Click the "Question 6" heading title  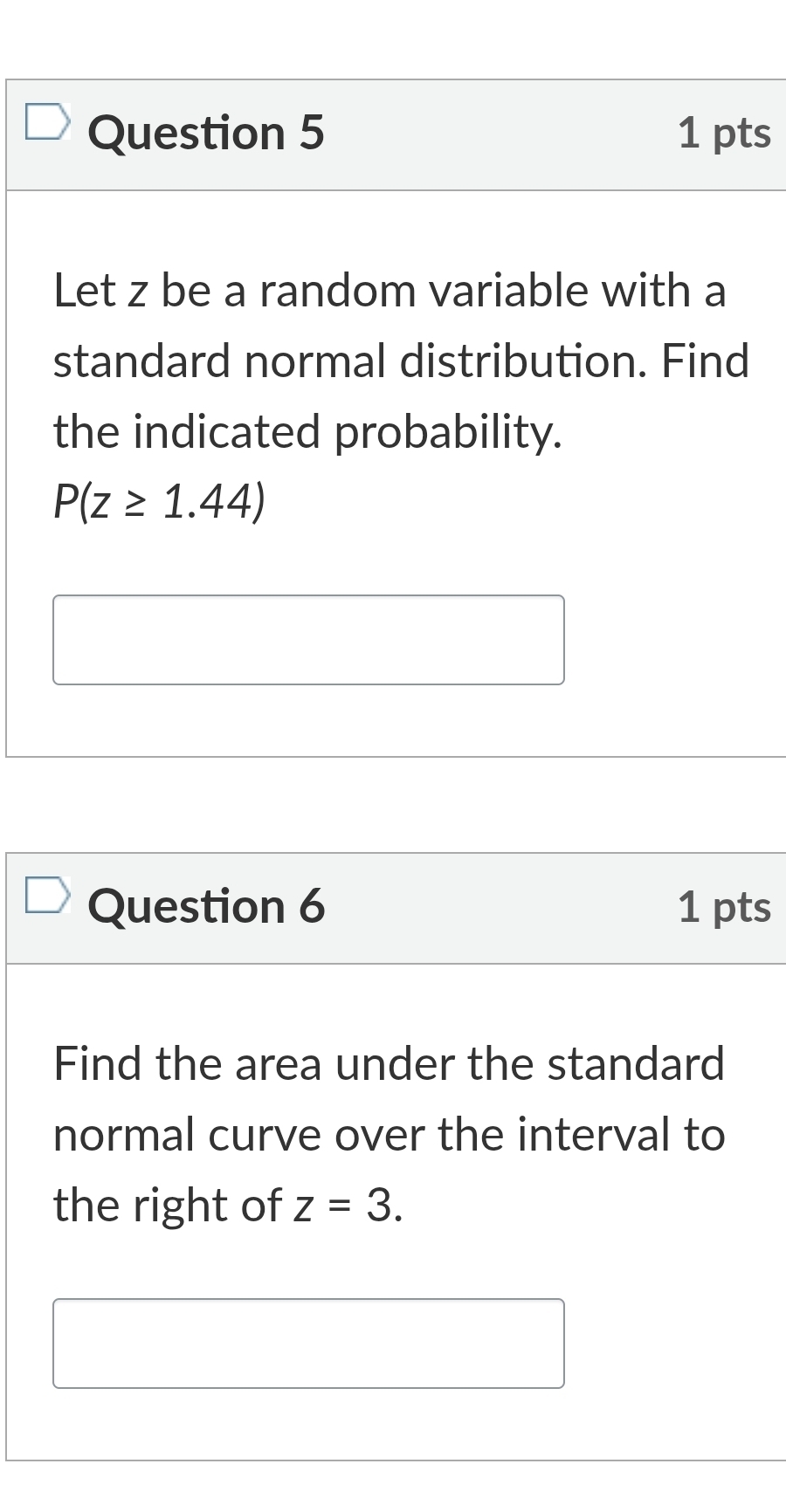[x=206, y=907]
